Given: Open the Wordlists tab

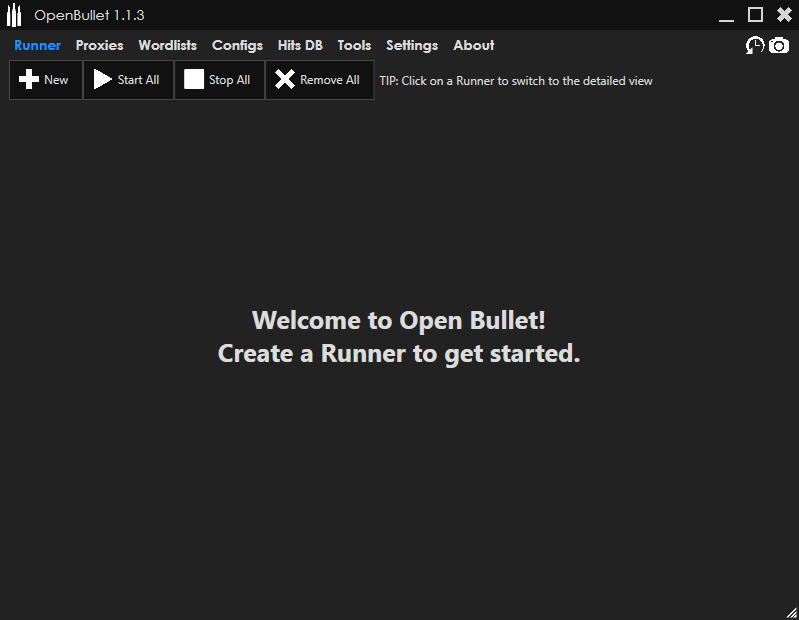Looking at the screenshot, I should pos(168,45).
